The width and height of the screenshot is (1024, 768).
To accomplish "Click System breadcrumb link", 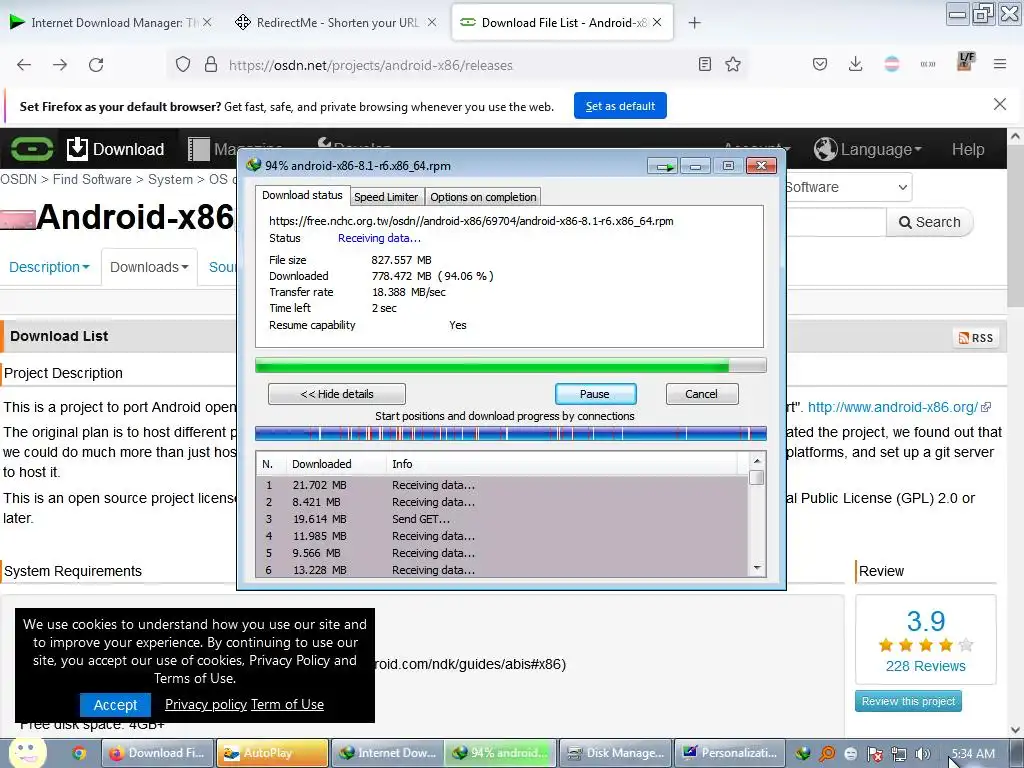I will (x=170, y=180).
